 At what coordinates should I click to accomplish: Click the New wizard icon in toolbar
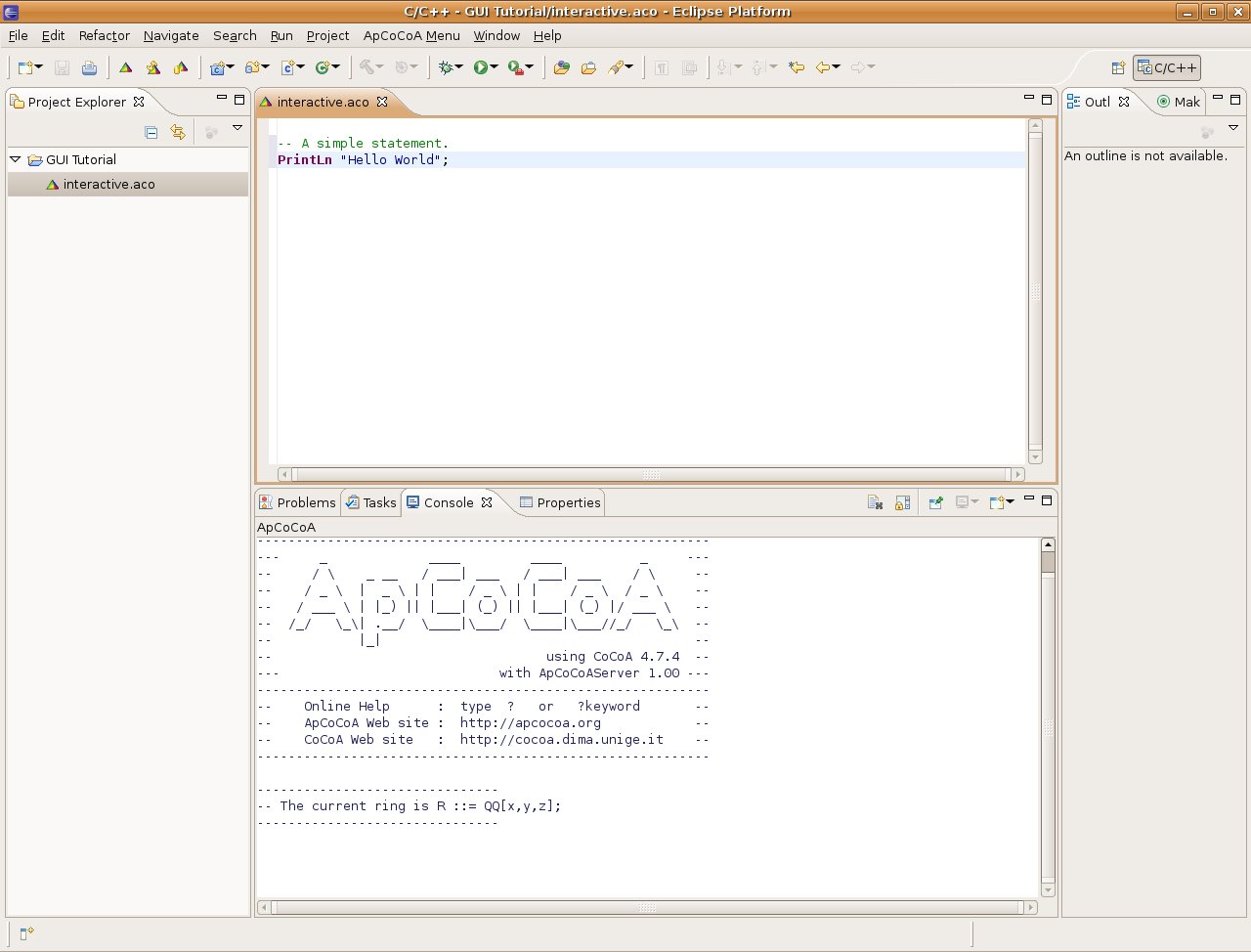click(26, 67)
